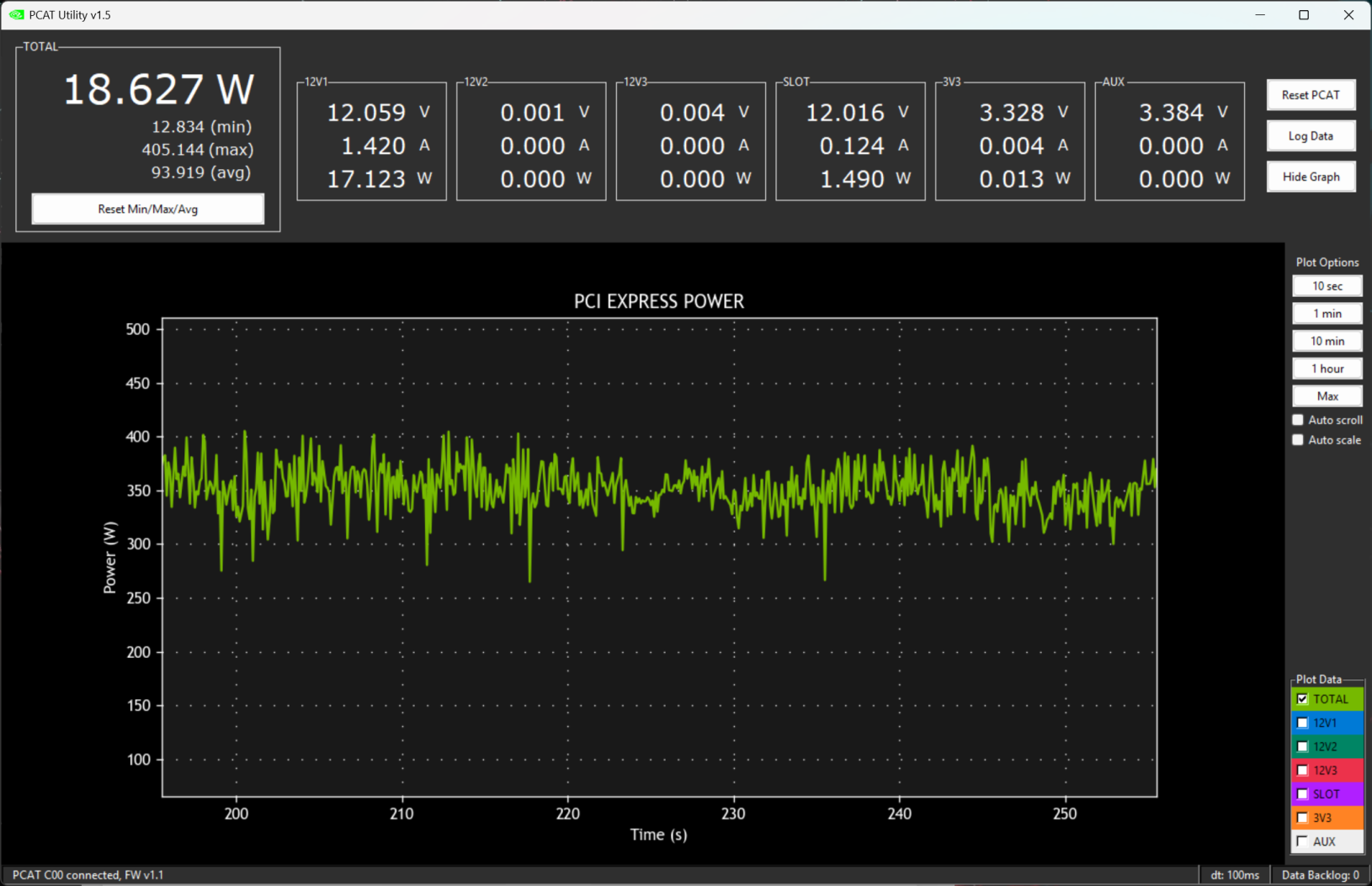Set plot range to 10 min
Screen dimensions: 1372x886
(1327, 341)
